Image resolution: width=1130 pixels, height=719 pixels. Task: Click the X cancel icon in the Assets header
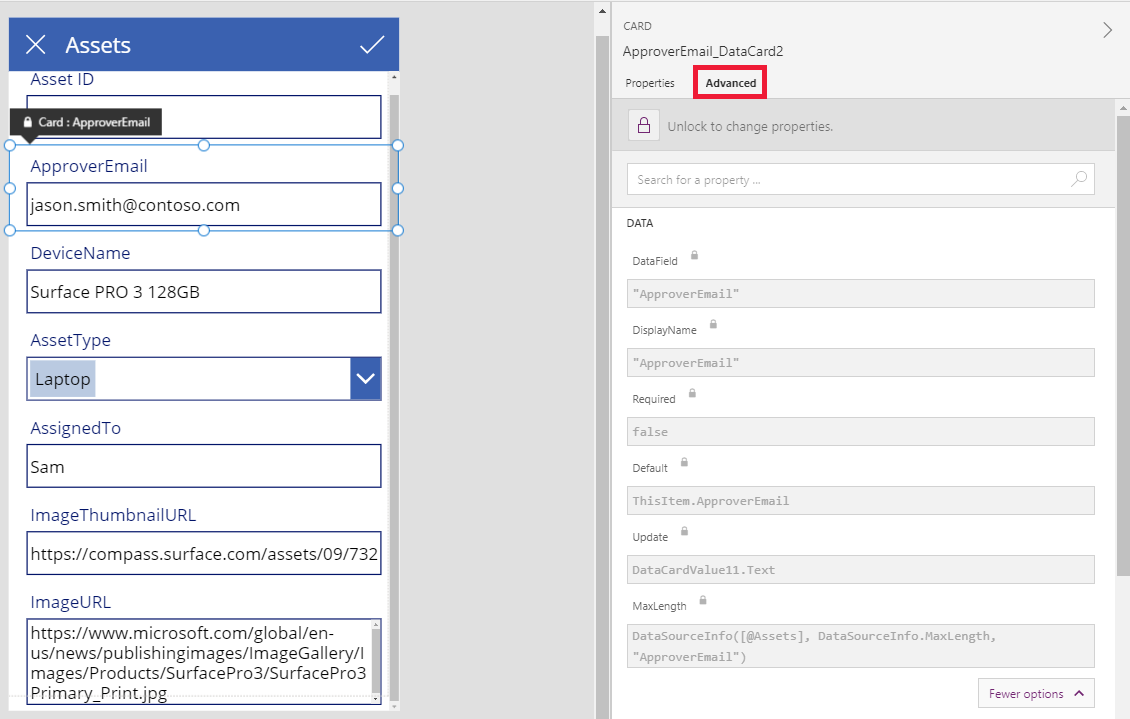coord(35,45)
